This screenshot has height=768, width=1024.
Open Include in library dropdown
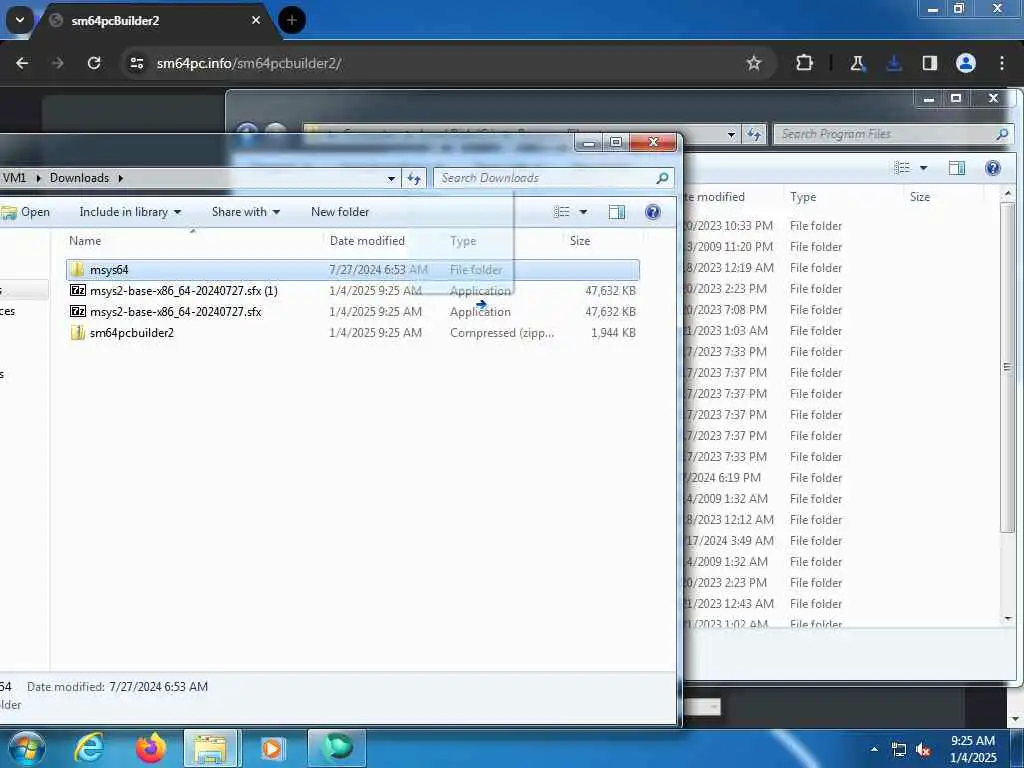[x=130, y=212]
